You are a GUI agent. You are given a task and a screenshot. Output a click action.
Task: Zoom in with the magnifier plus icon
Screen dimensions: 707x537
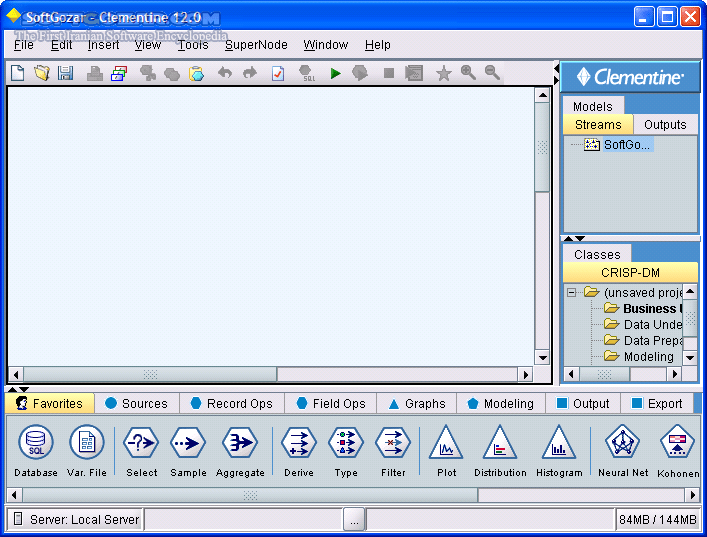click(x=468, y=73)
